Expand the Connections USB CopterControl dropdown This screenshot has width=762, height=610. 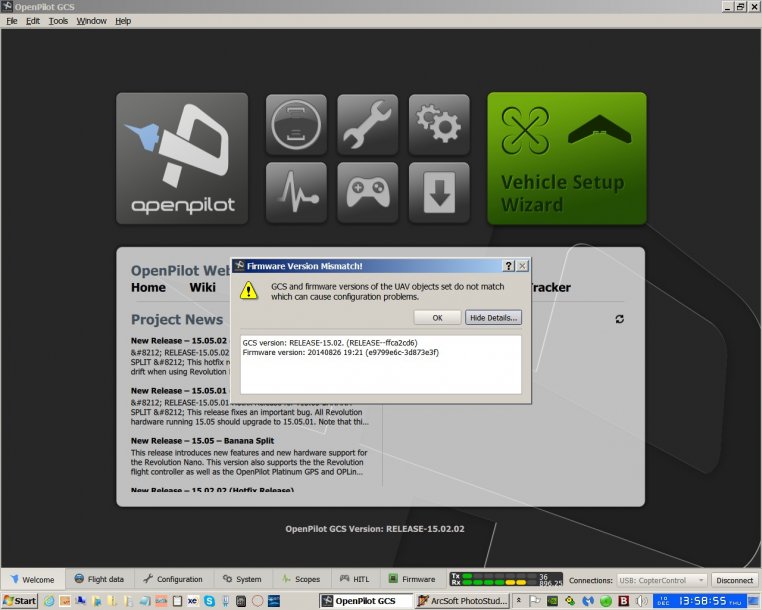[x=662, y=580]
